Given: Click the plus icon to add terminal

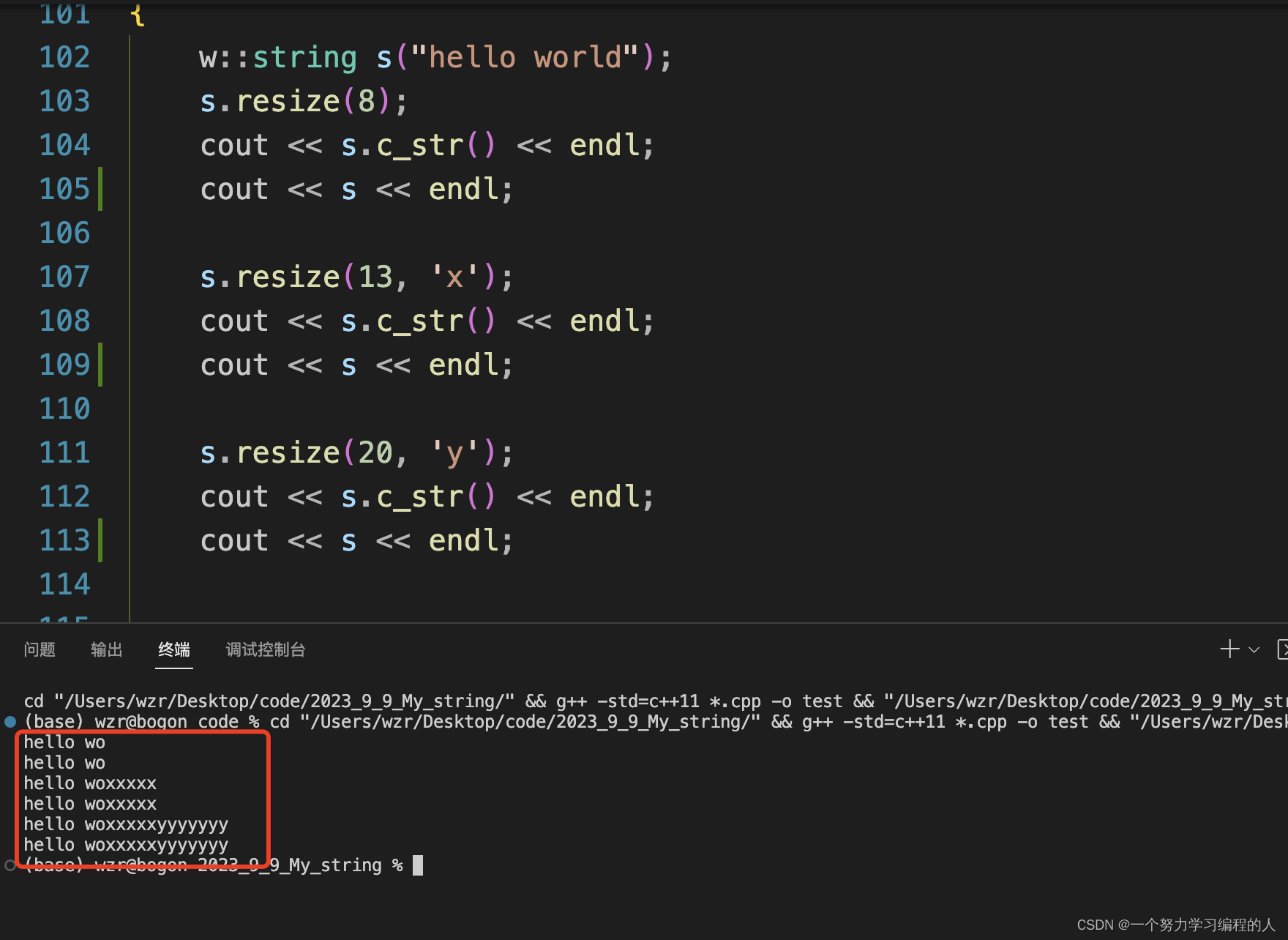Looking at the screenshot, I should (1229, 649).
